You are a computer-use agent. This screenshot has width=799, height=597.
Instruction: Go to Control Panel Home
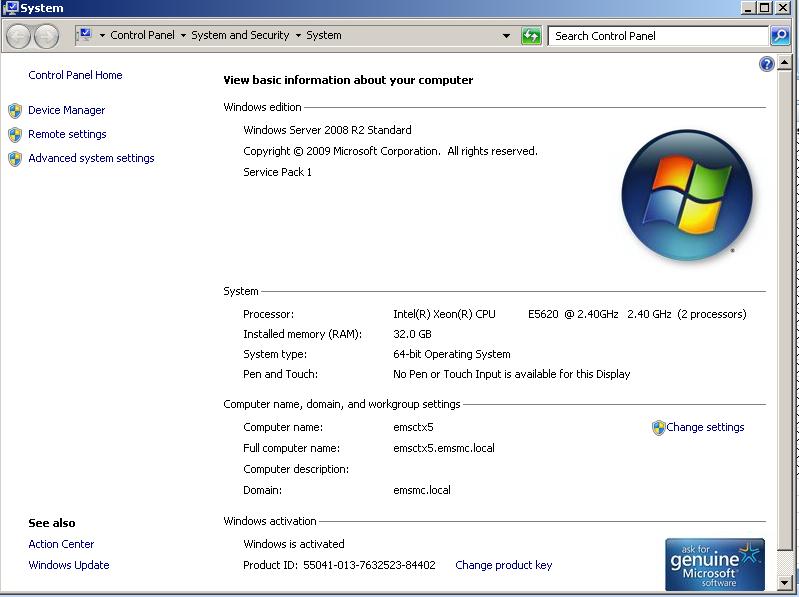[75, 75]
